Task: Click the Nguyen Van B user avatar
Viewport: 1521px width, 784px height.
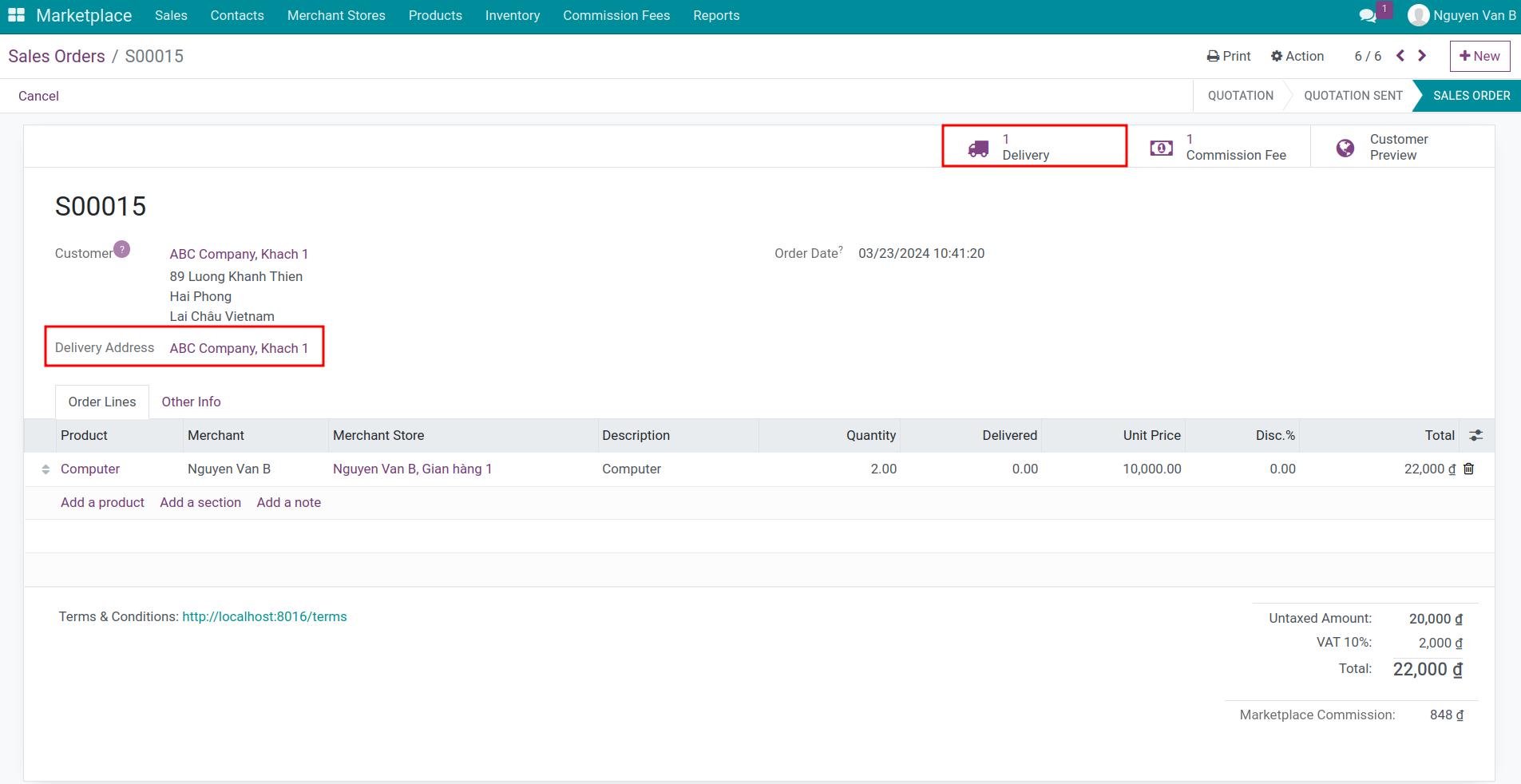Action: click(x=1418, y=15)
